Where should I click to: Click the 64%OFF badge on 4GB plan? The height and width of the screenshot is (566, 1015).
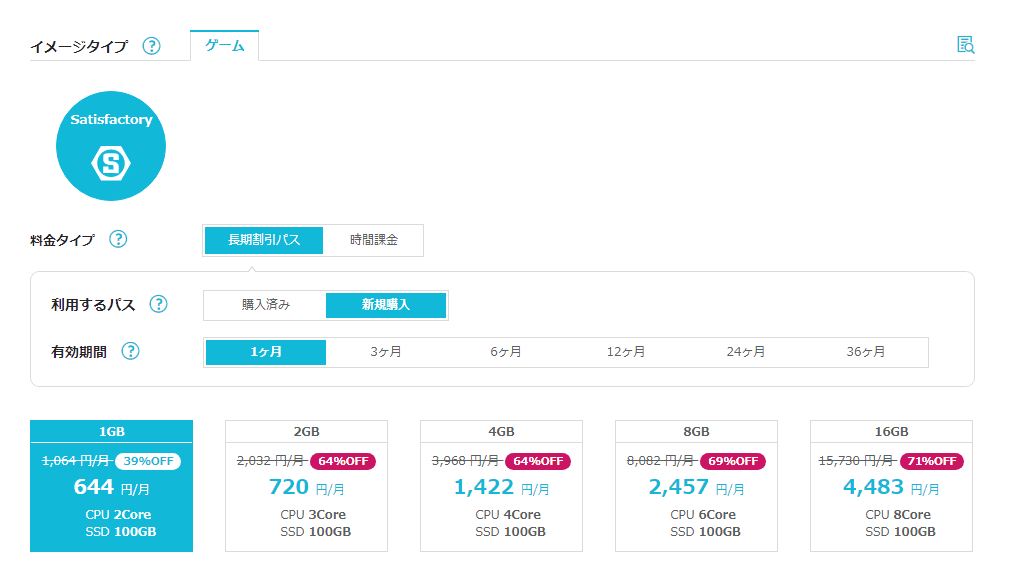[x=538, y=461]
